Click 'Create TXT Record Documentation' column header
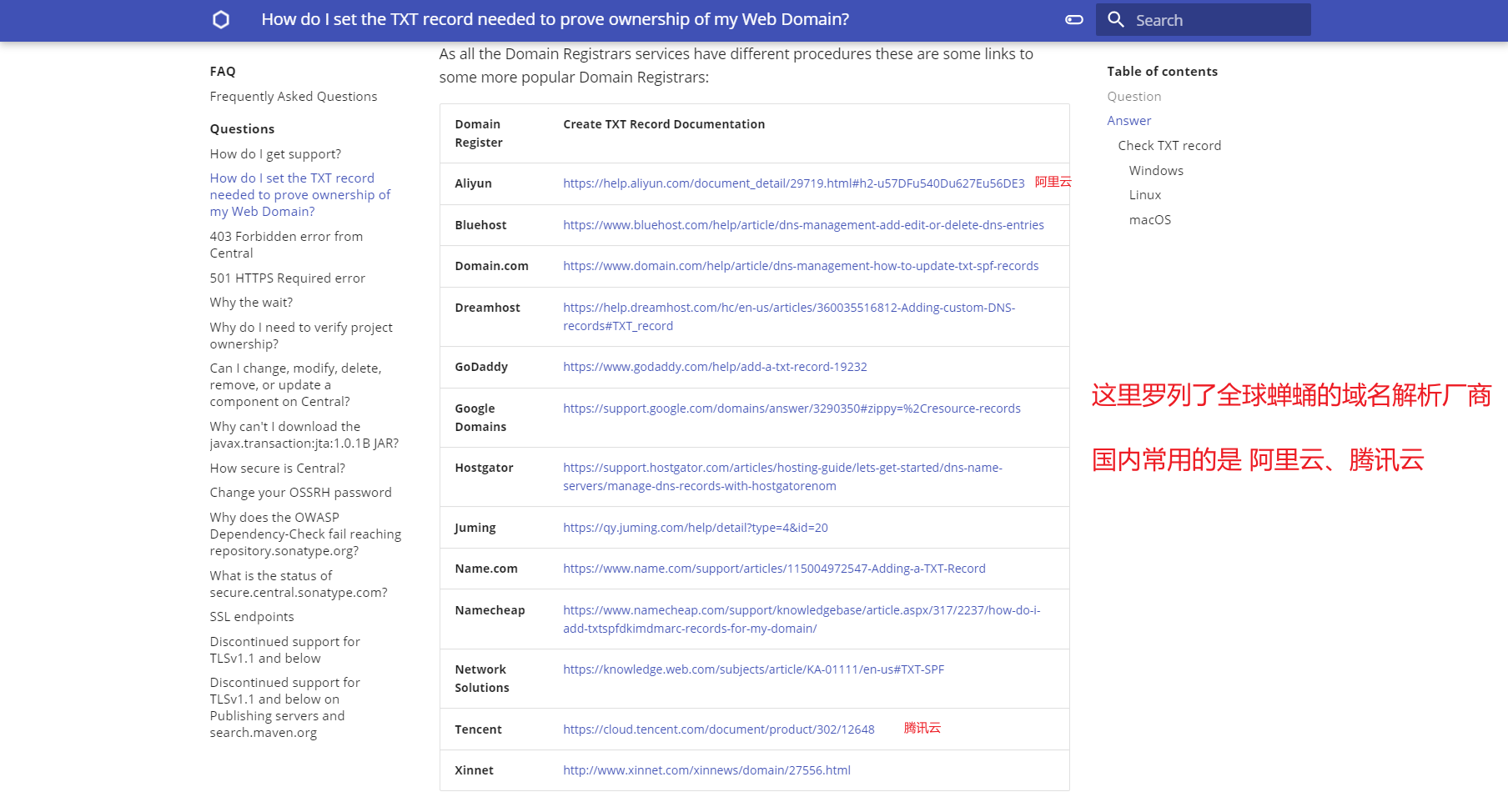1508x812 pixels. [x=664, y=124]
